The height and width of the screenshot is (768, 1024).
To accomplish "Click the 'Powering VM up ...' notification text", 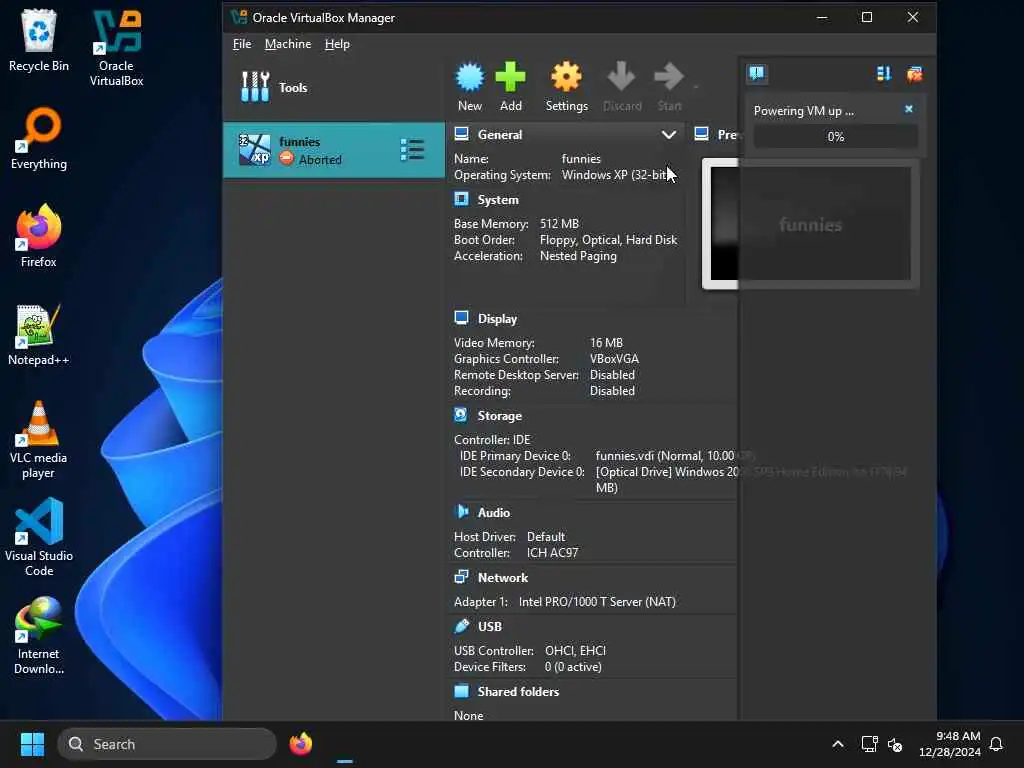I will pyautogui.click(x=803, y=111).
